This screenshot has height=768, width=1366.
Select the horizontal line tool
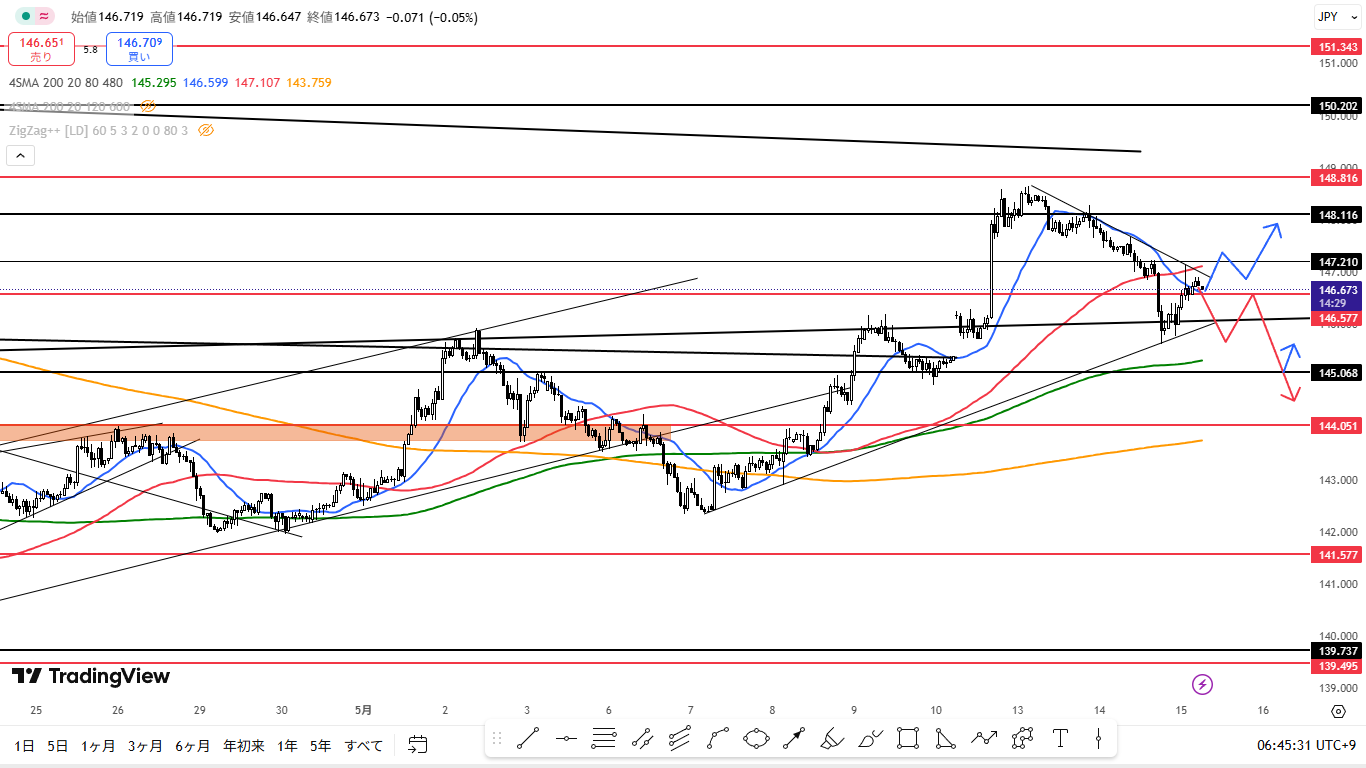tap(566, 739)
